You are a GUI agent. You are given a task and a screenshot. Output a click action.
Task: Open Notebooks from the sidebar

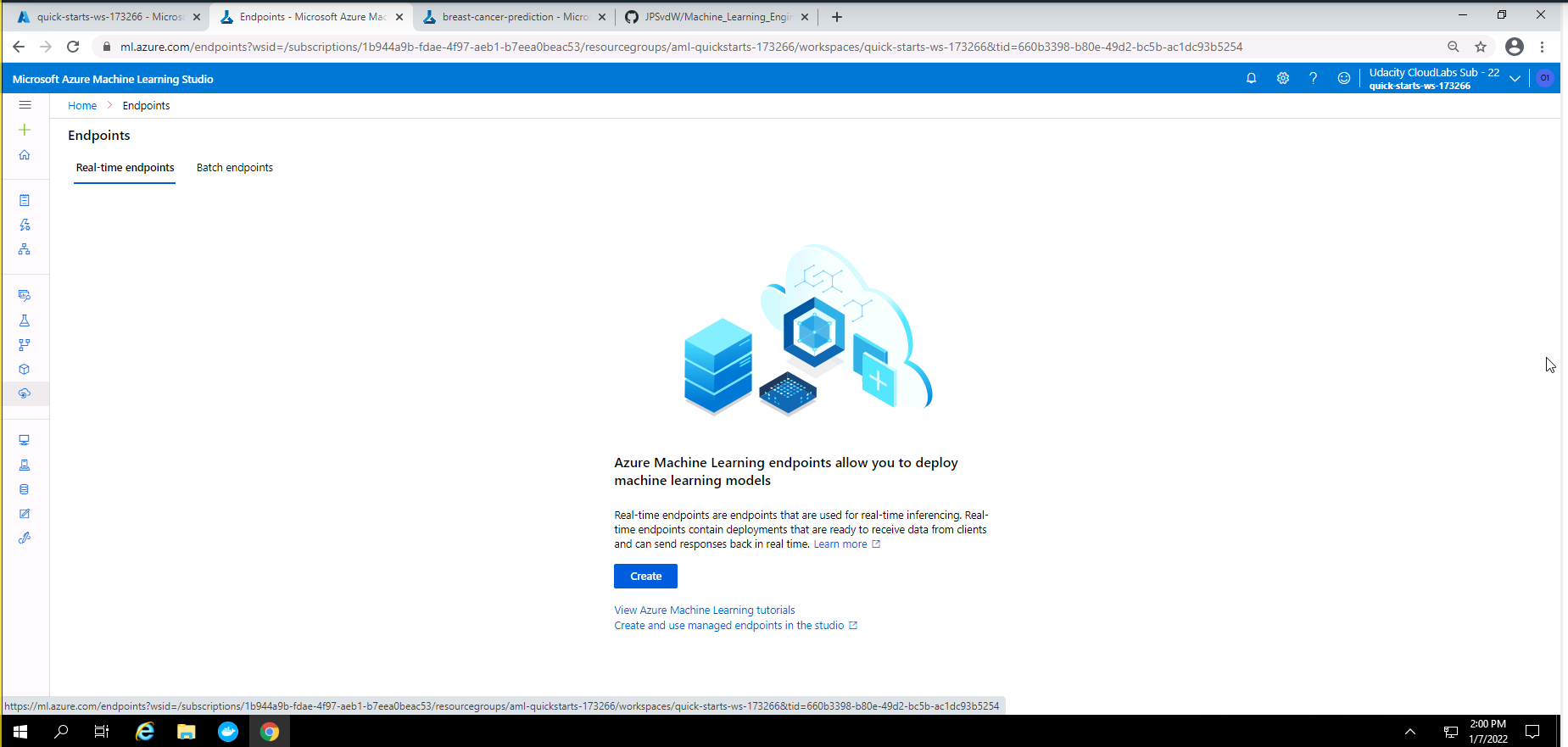25,200
